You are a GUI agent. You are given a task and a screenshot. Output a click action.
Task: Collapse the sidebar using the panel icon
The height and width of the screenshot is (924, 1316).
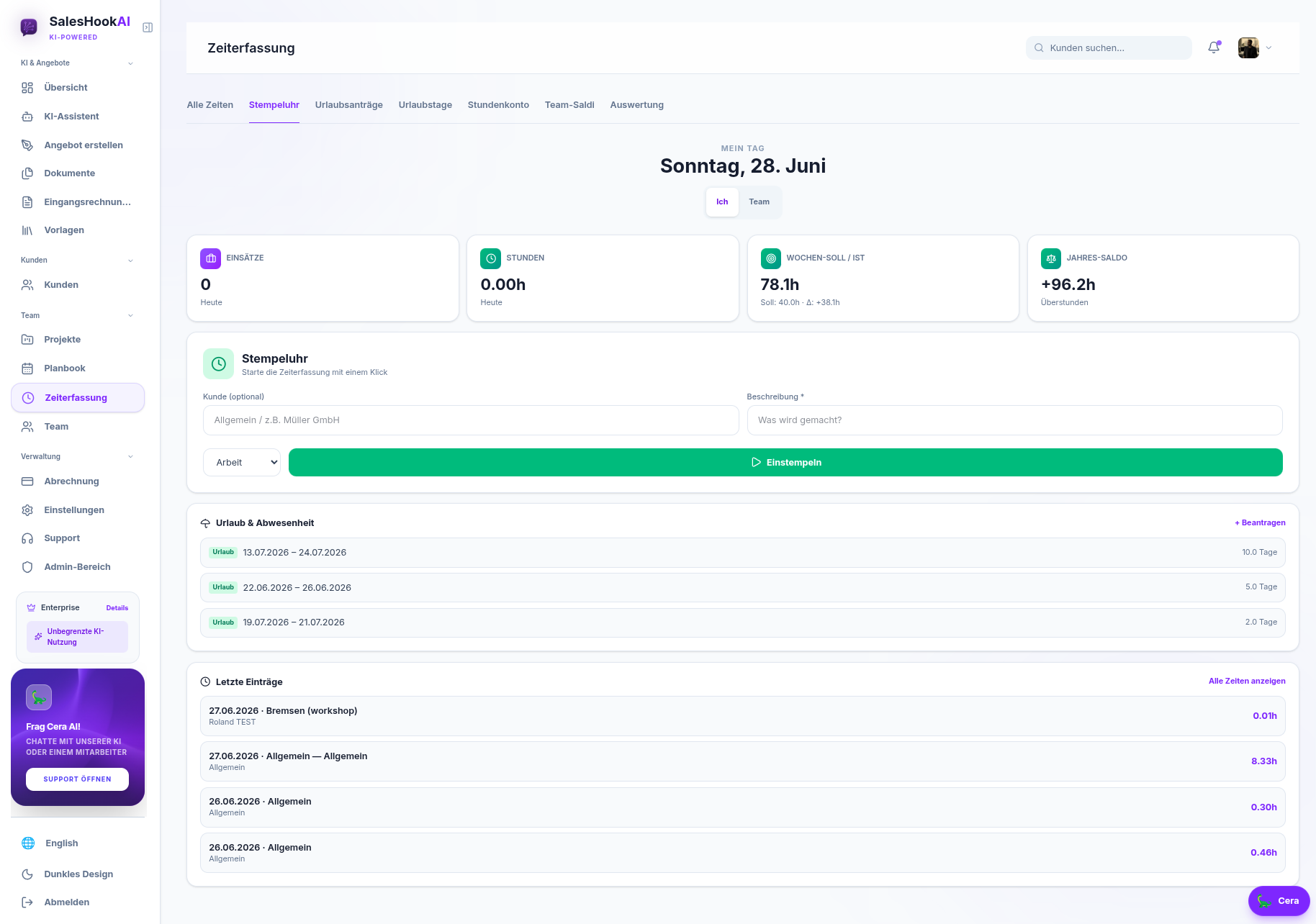(x=148, y=27)
